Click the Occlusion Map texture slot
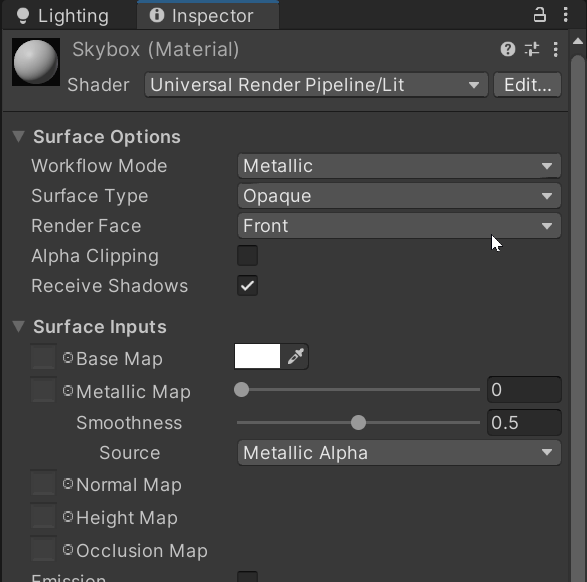Viewport: 587px width, 582px height. point(43,549)
